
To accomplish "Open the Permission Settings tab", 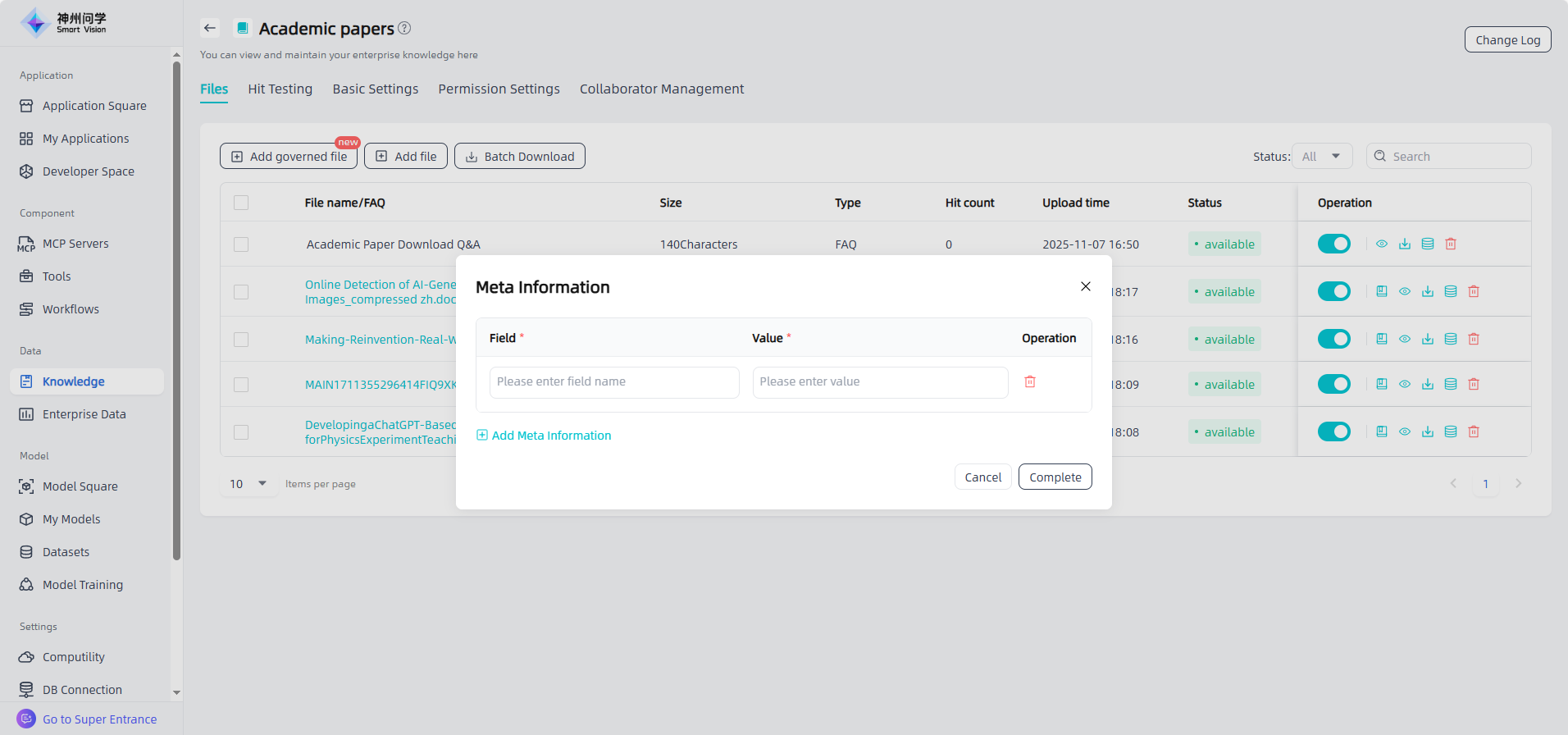I will click(499, 89).
